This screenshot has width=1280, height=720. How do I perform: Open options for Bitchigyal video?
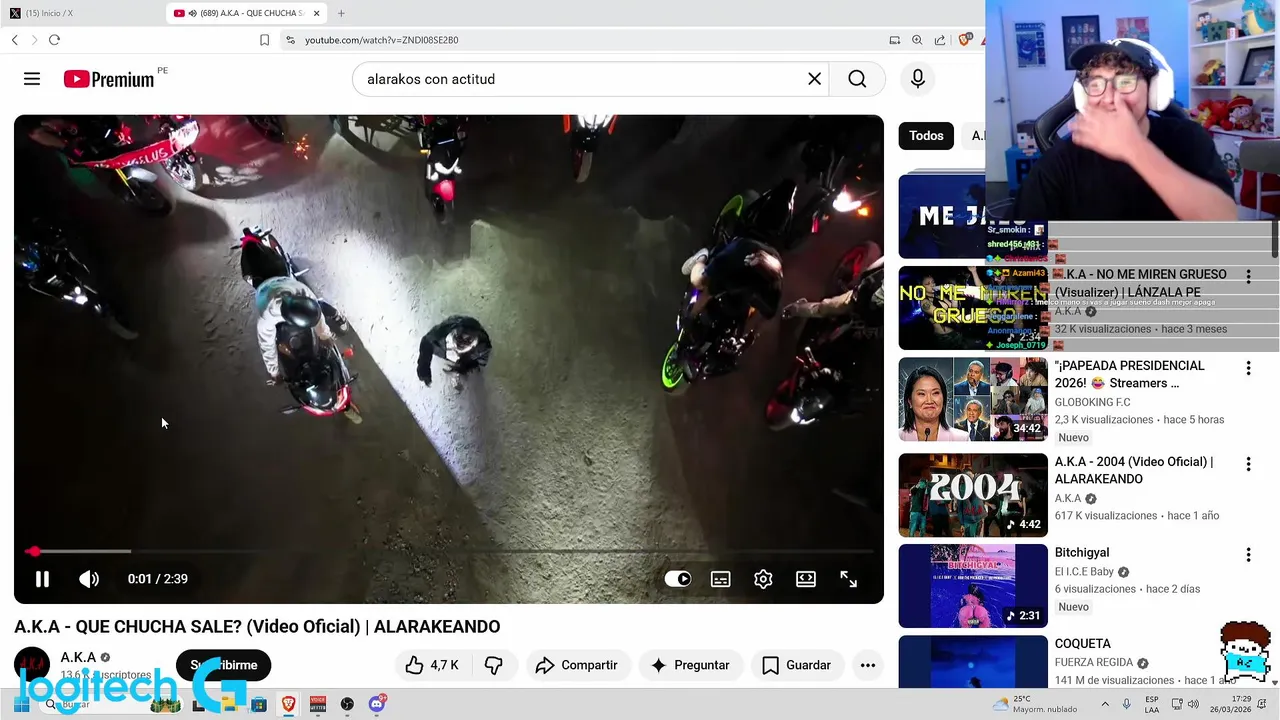tap(1248, 555)
